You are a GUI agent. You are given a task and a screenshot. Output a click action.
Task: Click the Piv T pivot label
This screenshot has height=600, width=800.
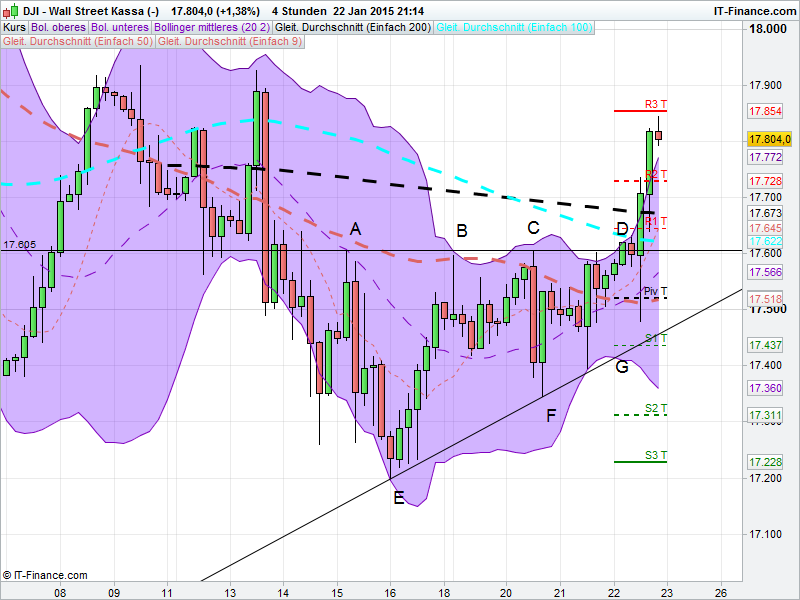click(655, 291)
